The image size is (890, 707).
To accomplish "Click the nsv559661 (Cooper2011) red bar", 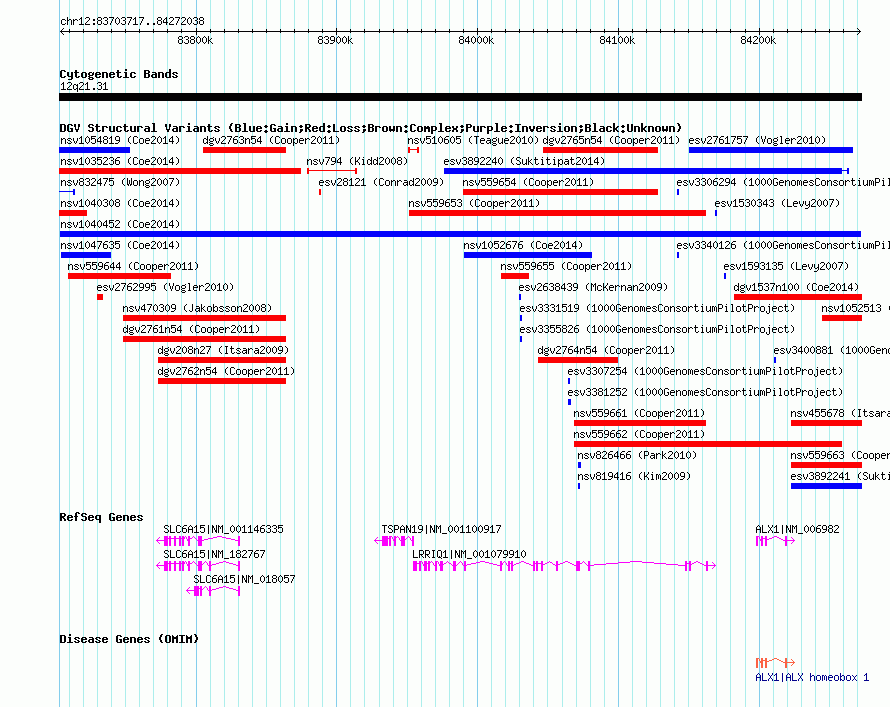I will pos(640,423).
